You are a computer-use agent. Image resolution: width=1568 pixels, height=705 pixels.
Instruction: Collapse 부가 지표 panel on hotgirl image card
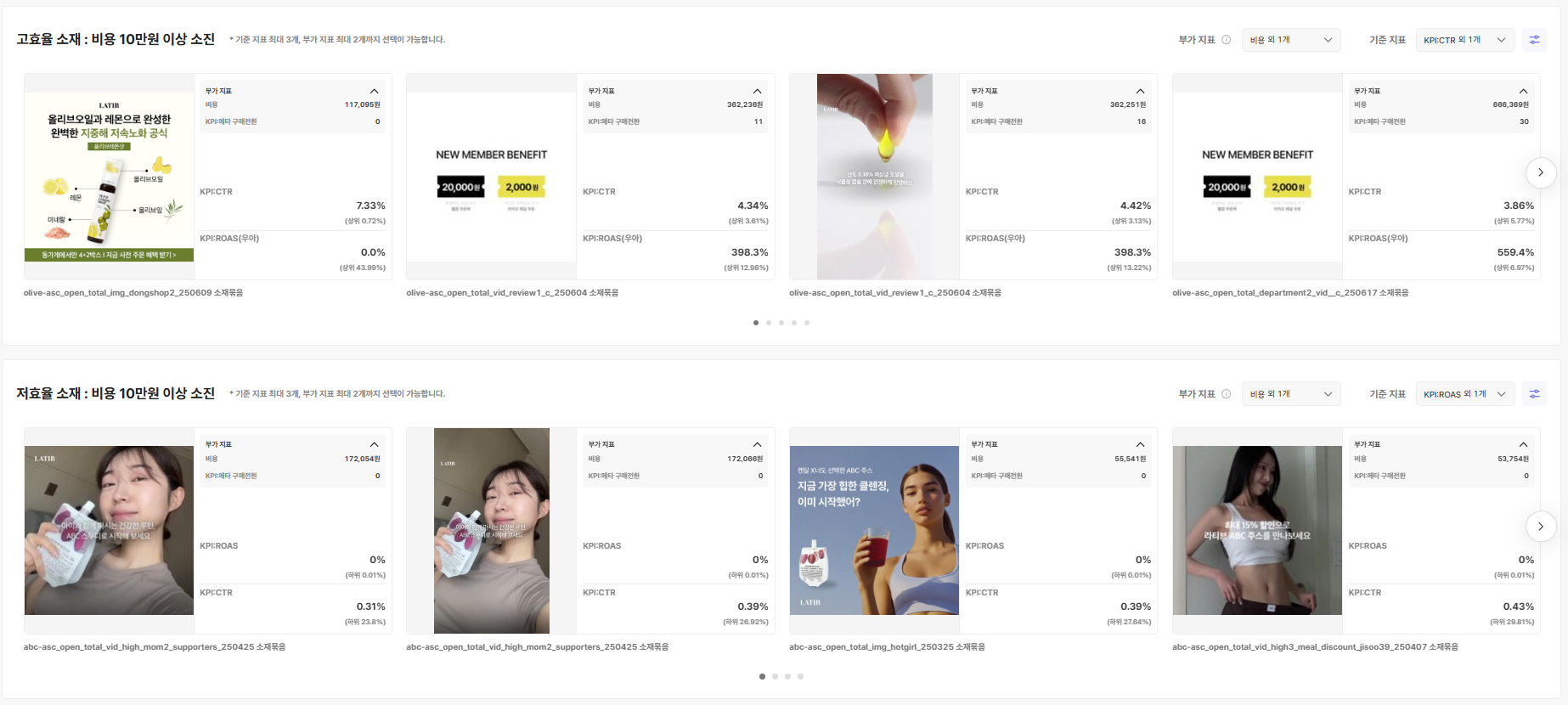click(1140, 445)
